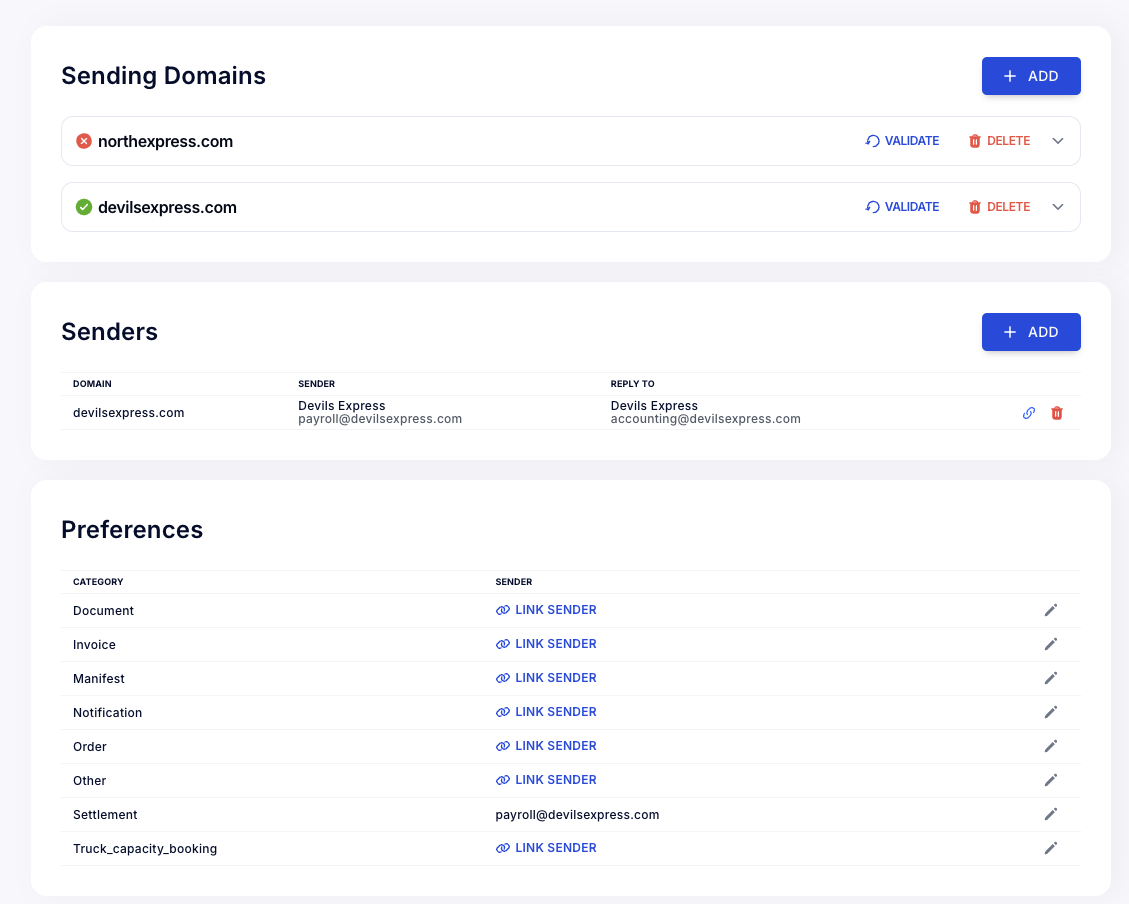This screenshot has height=904, width=1129.
Task: Expand the northexpress.com domain details
Action: (1058, 141)
